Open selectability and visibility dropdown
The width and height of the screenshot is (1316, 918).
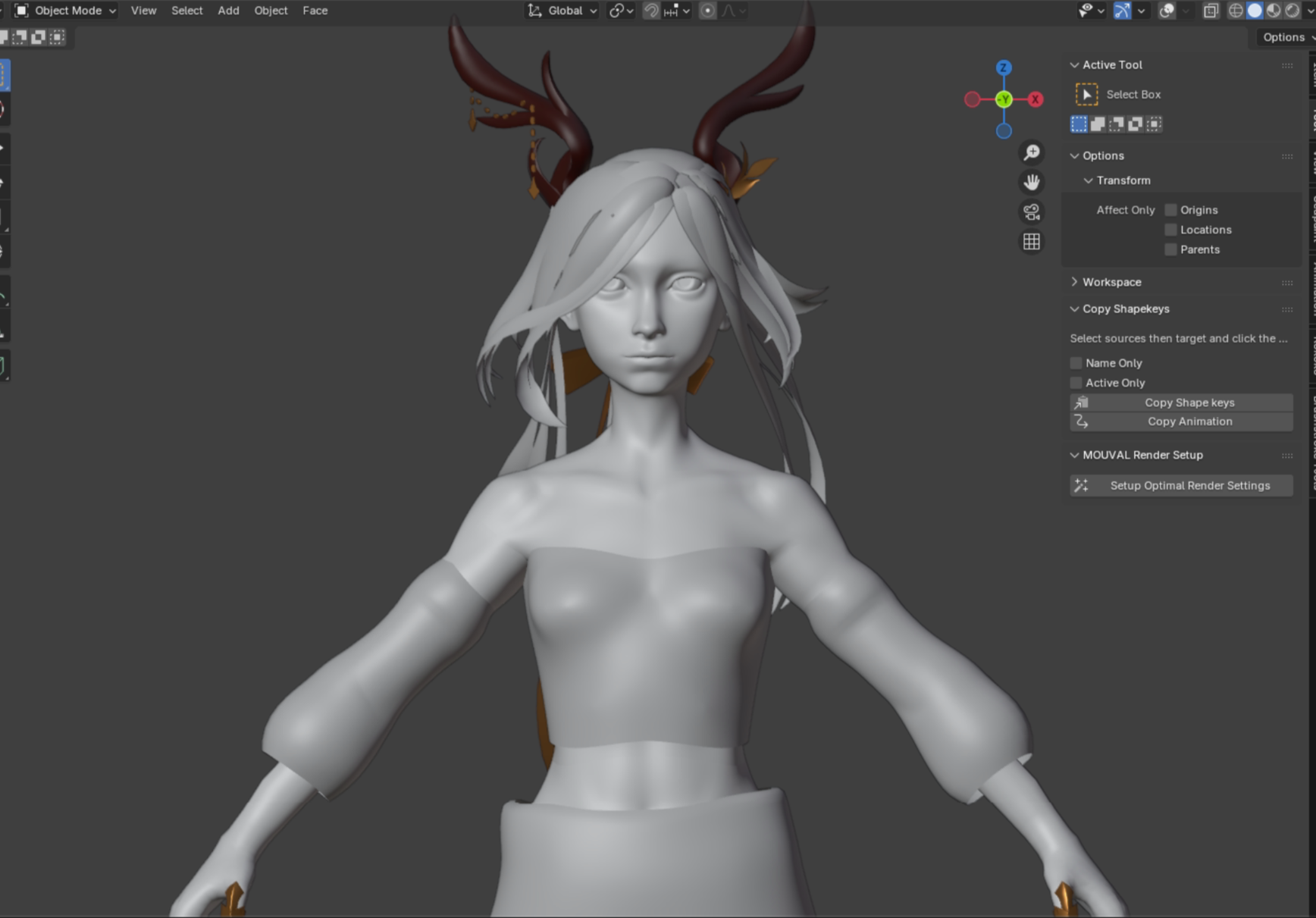pos(1091,11)
